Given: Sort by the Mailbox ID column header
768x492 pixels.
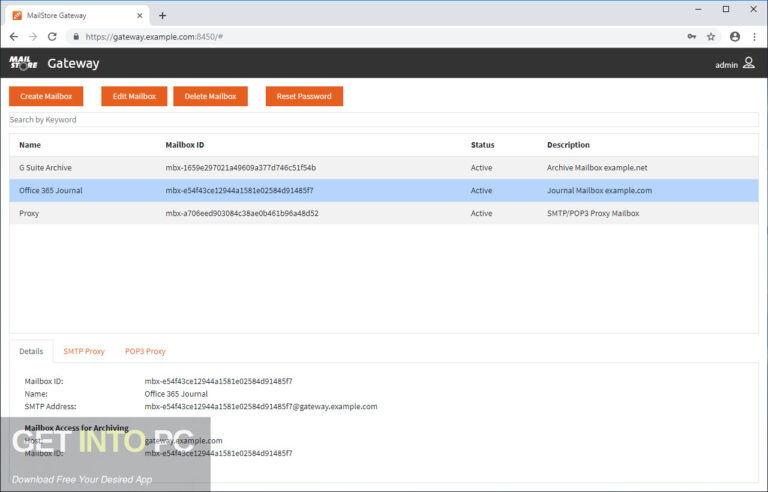Looking at the screenshot, I should 185,145.
